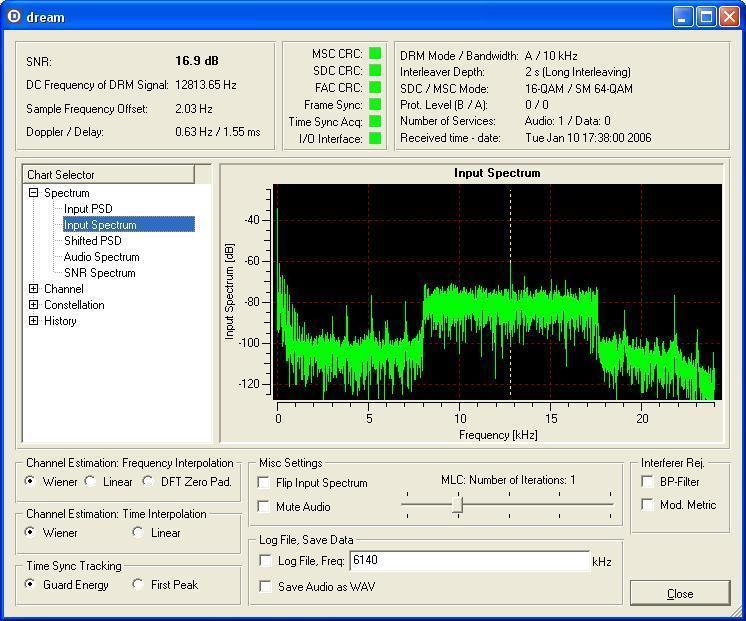Click the Log File frequency input field
Image resolution: width=746 pixels, height=621 pixels.
coord(469,562)
